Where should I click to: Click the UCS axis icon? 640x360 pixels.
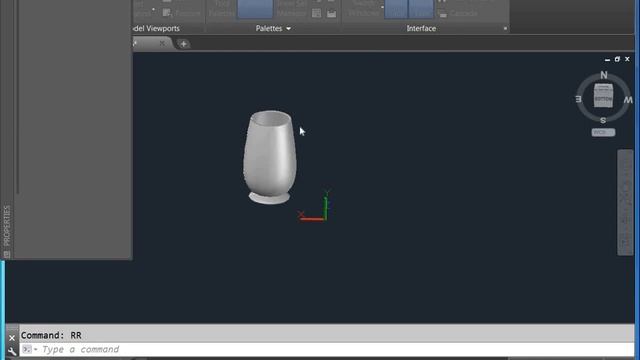click(314, 206)
